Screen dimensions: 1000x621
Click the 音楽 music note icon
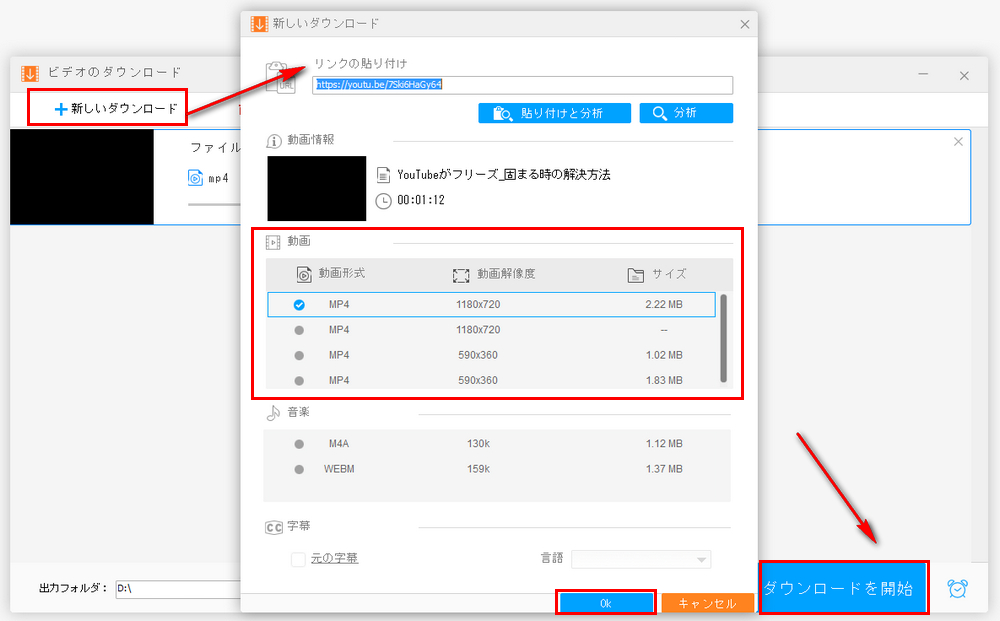[271, 412]
